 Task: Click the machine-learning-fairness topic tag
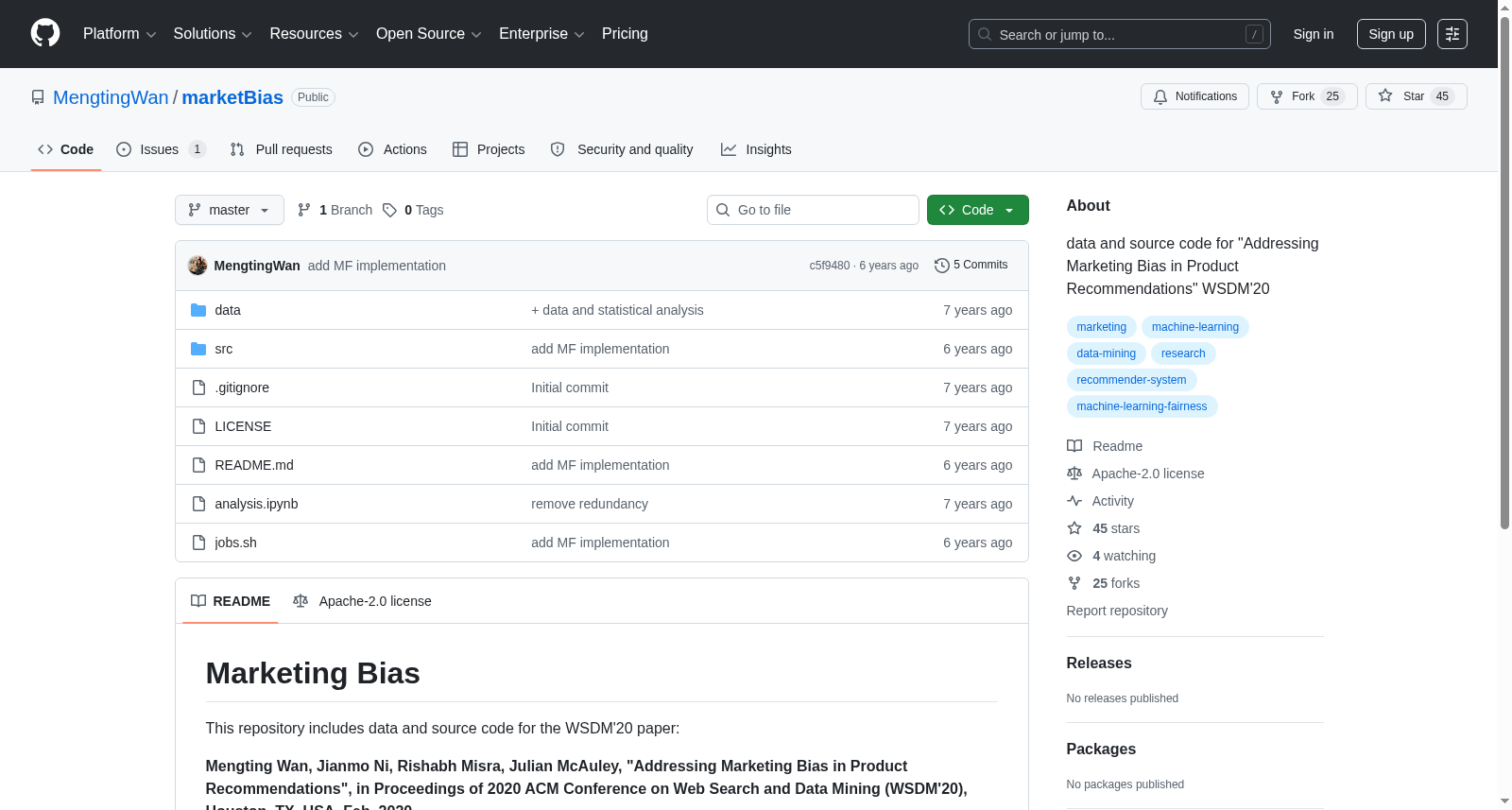click(x=1142, y=406)
